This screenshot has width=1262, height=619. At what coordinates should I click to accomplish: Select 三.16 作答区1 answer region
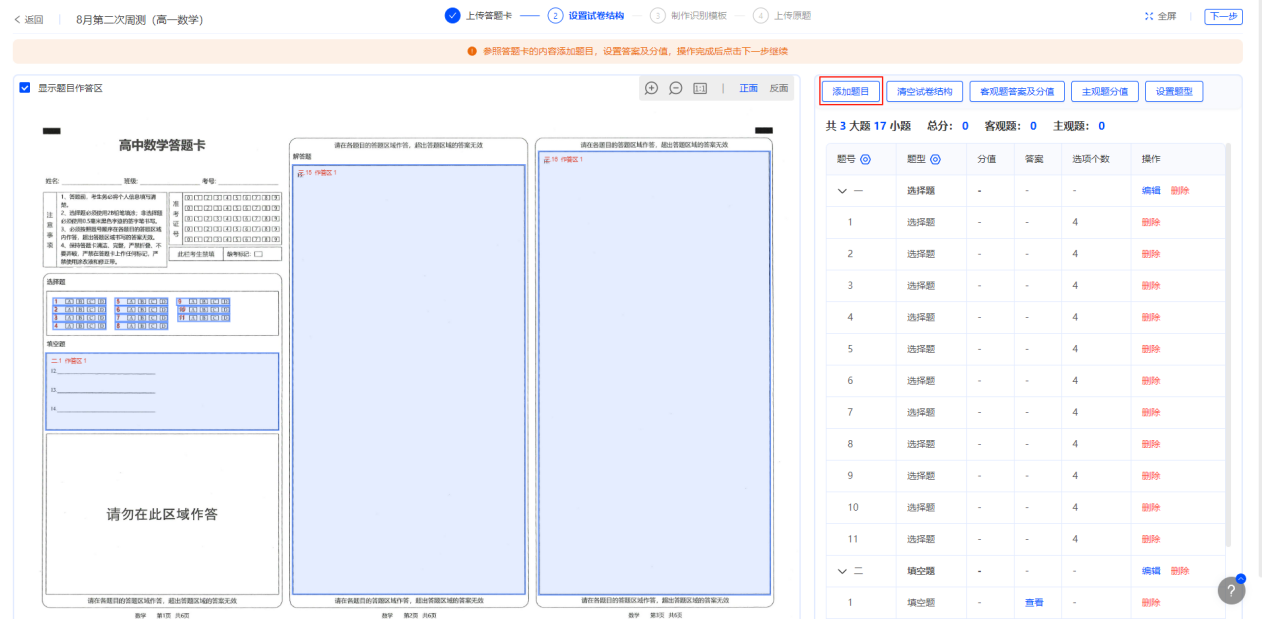coord(654,373)
